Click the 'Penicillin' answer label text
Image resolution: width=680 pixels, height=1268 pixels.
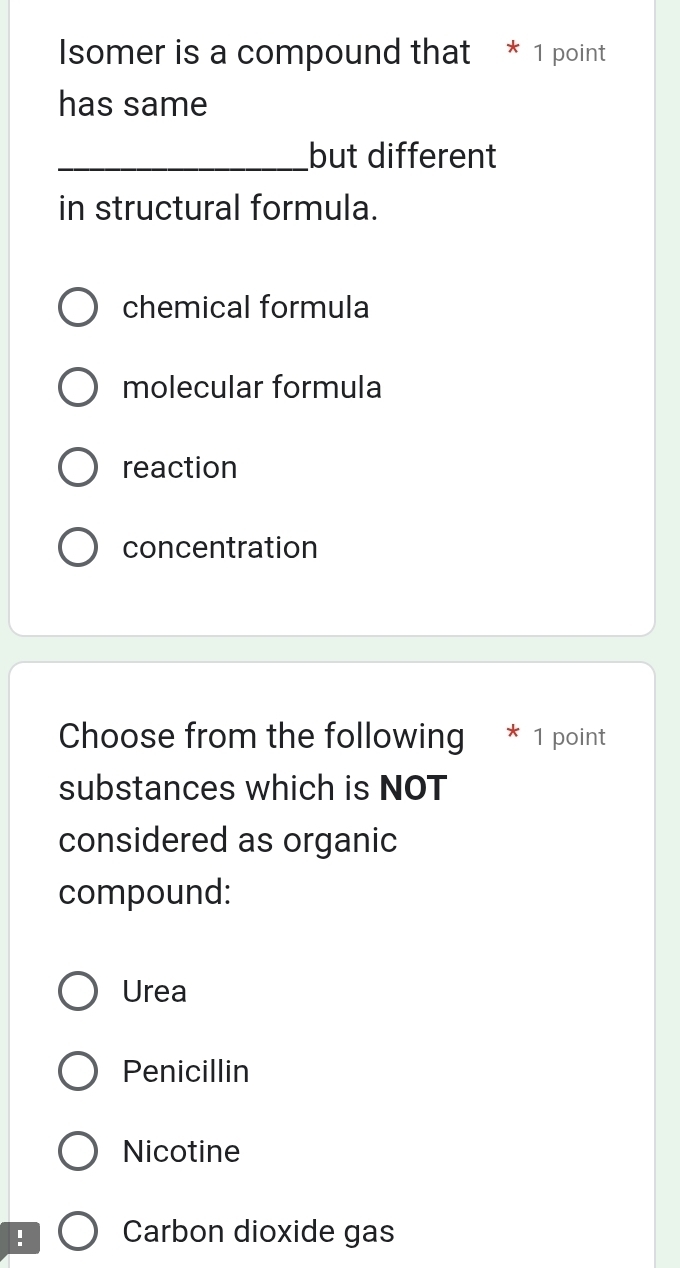pyautogui.click(x=186, y=1072)
